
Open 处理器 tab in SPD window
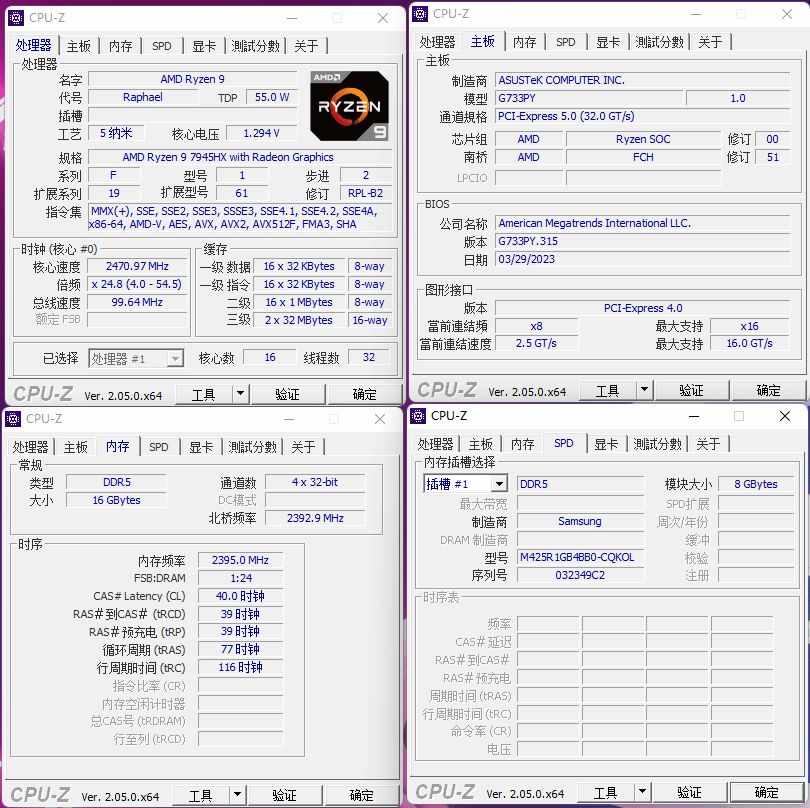435,444
